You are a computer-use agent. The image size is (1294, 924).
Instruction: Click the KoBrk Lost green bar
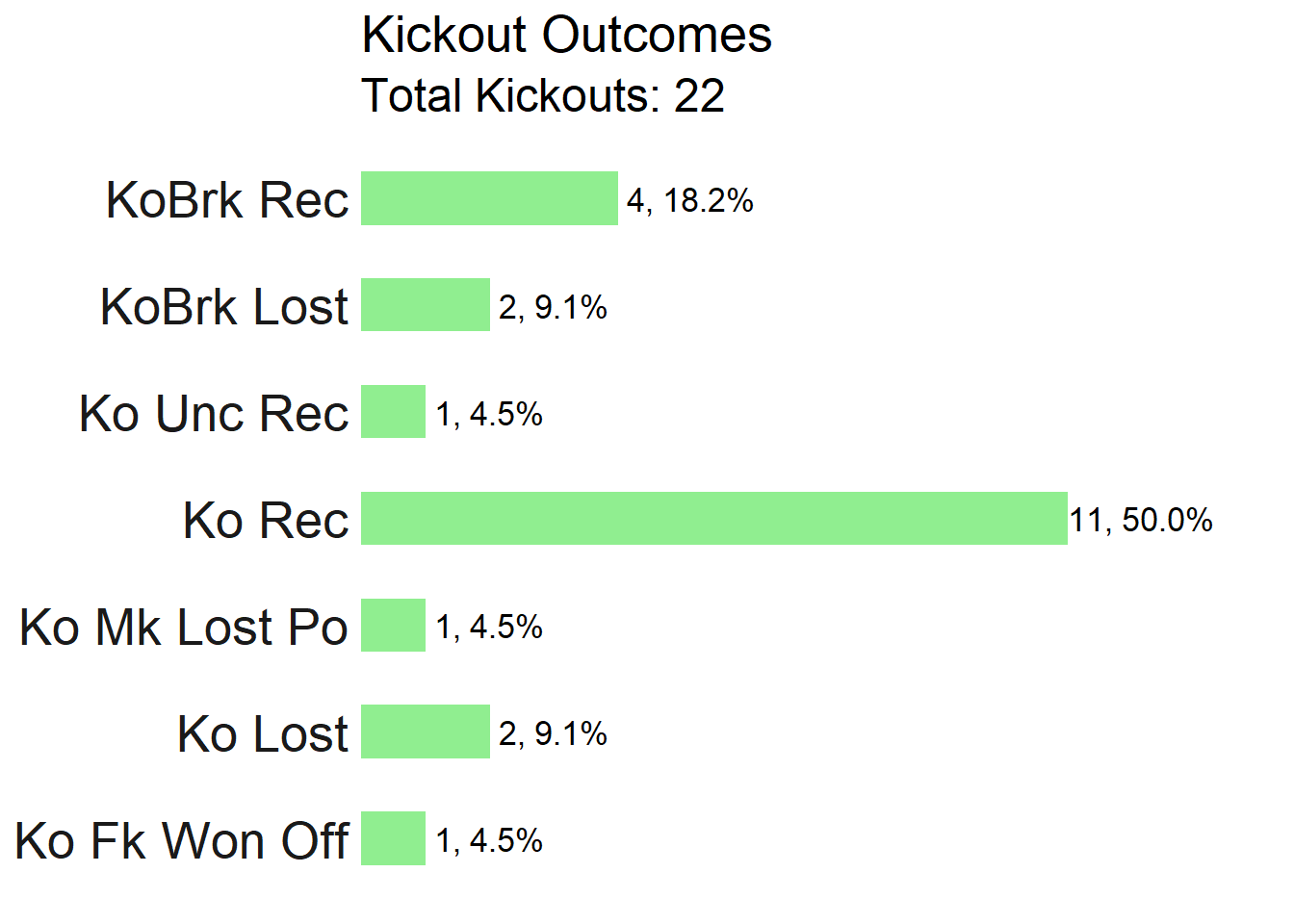click(x=426, y=304)
